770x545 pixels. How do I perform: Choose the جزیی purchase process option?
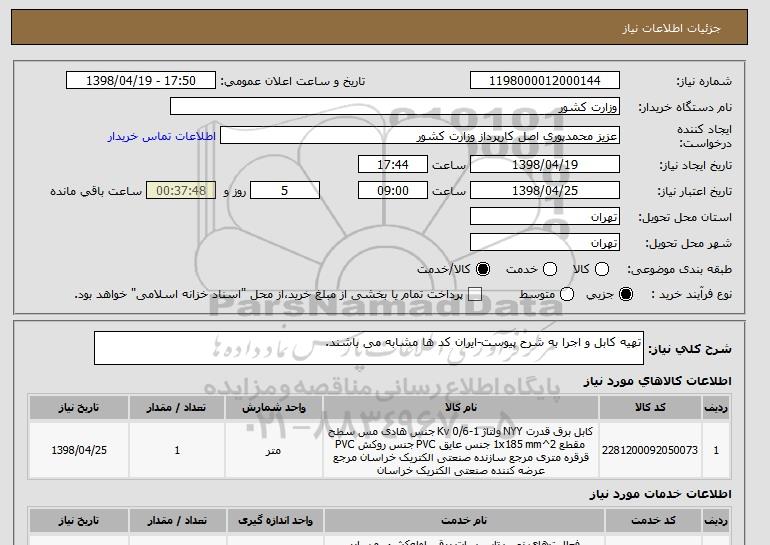point(626,294)
